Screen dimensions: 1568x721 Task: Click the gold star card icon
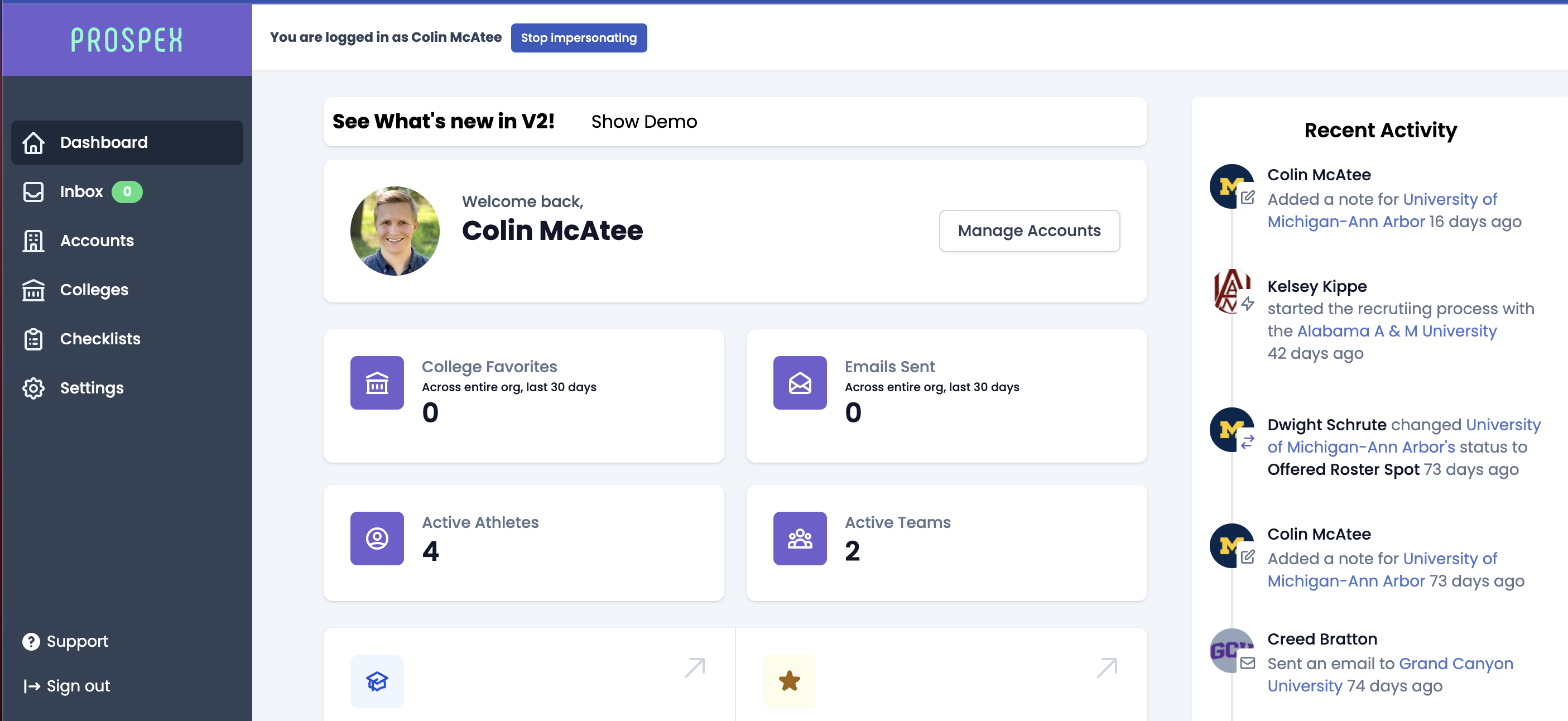click(x=789, y=681)
